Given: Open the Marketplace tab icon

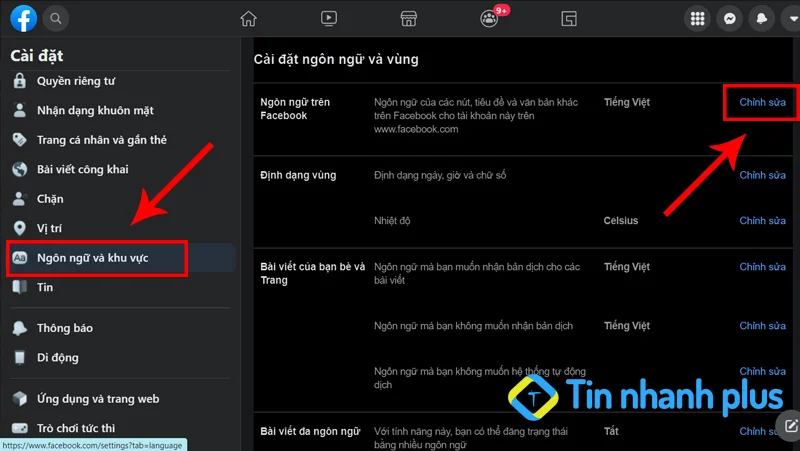Looking at the screenshot, I should [x=409, y=18].
